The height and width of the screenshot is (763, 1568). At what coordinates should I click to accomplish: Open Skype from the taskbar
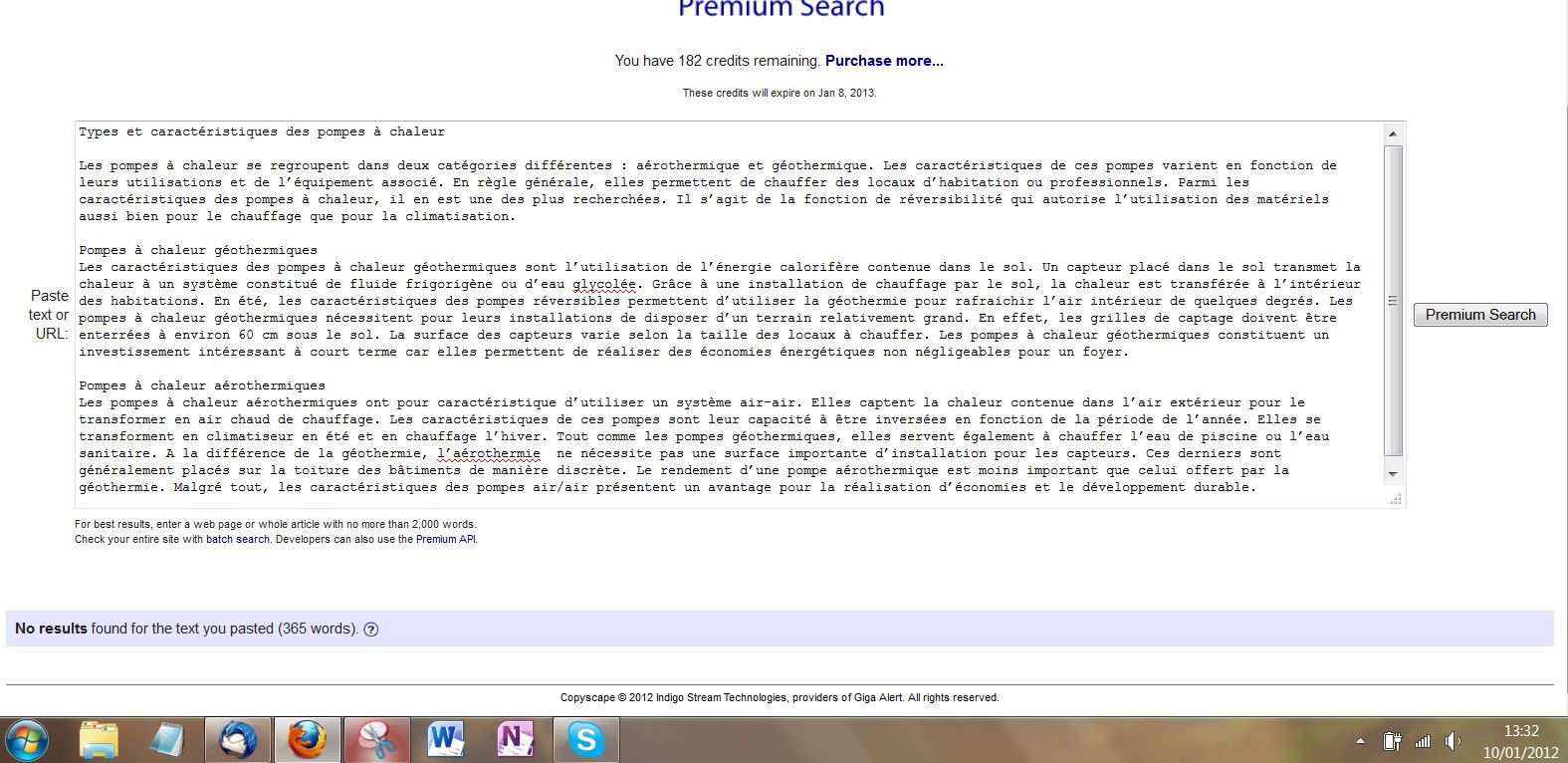(x=585, y=740)
